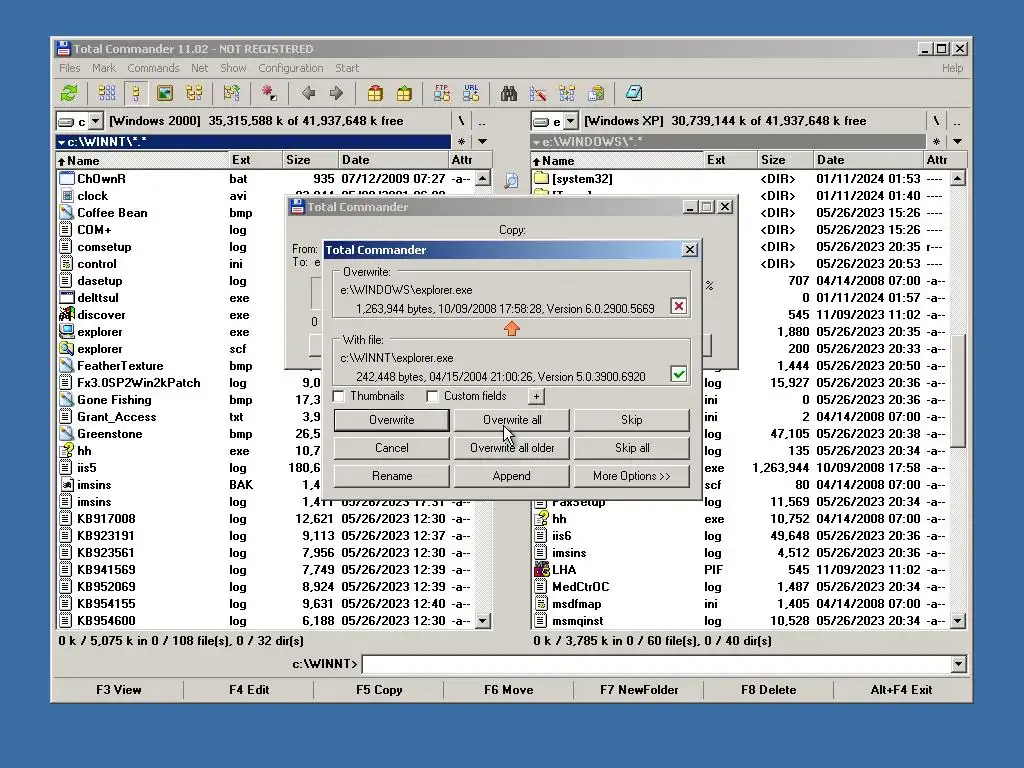Open file search binoculars icon
The height and width of the screenshot is (768, 1024).
[509, 93]
